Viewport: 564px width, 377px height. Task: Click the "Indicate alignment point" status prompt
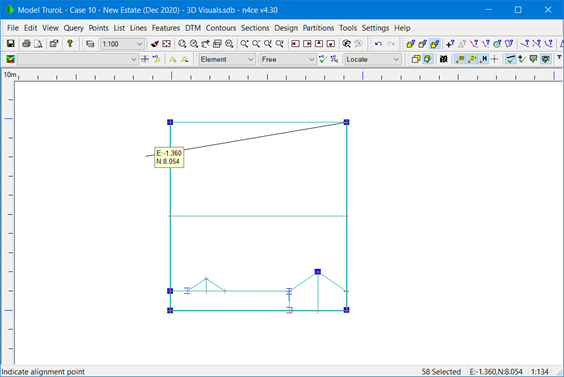[x=43, y=372]
